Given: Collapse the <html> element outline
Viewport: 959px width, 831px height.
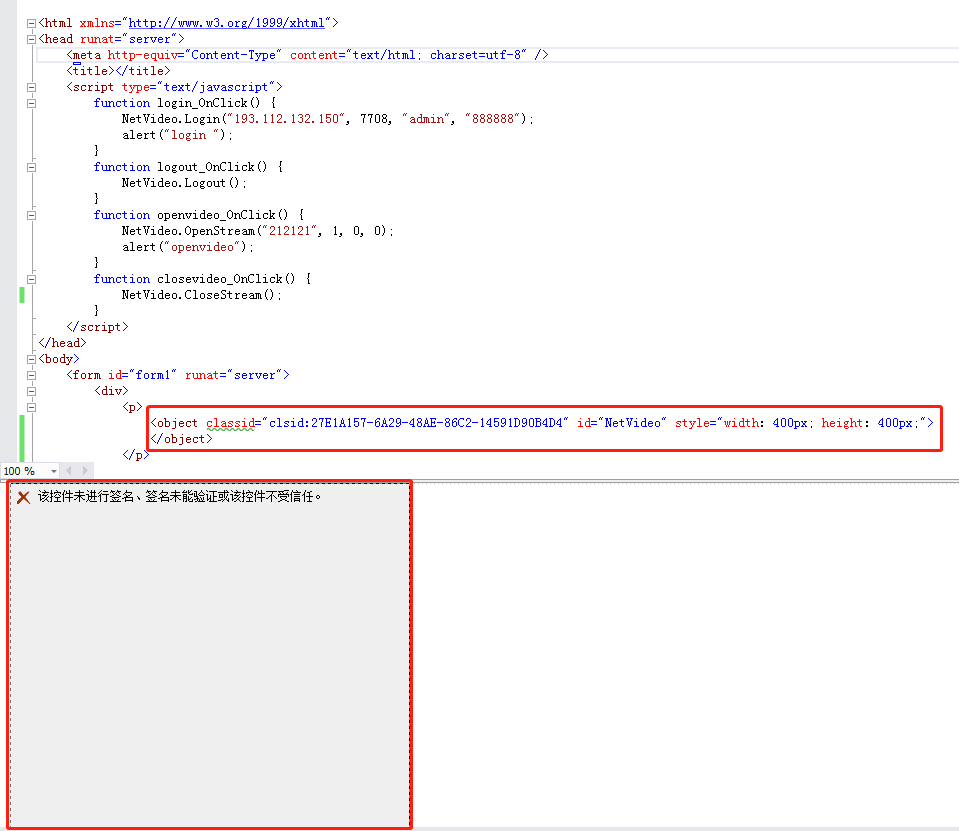Looking at the screenshot, I should [31, 23].
